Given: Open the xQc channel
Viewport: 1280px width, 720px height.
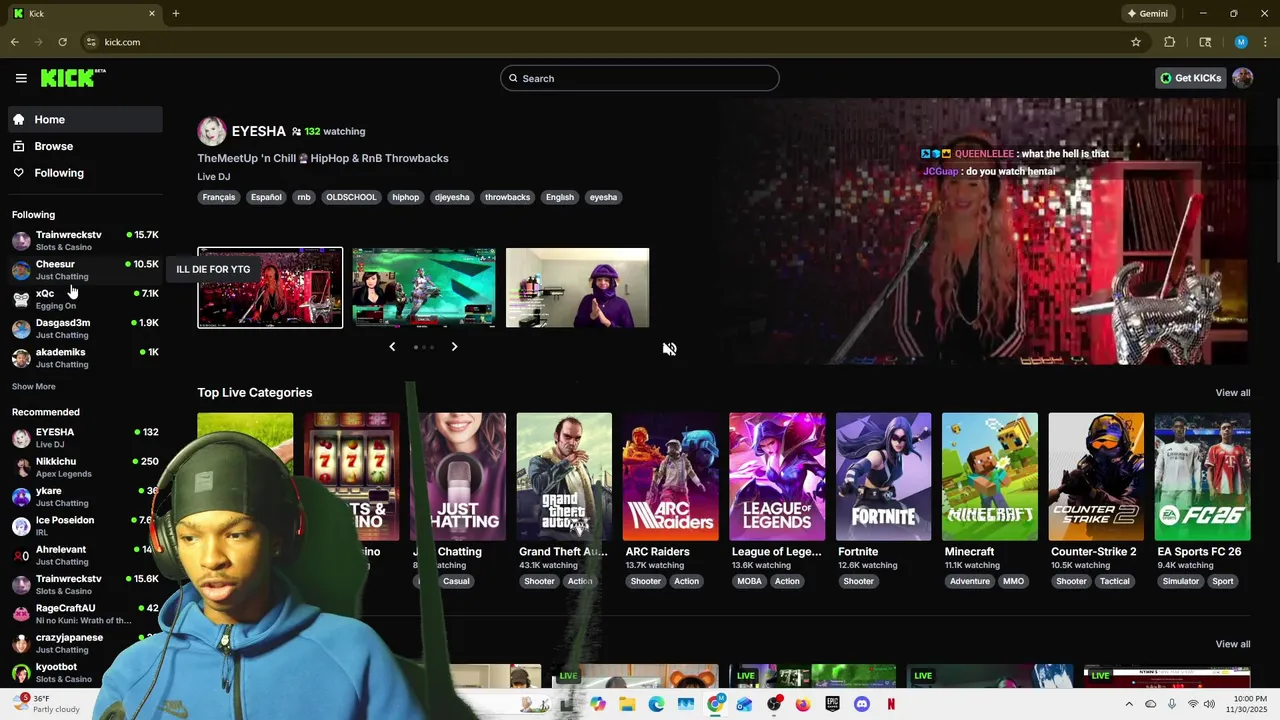Looking at the screenshot, I should coord(85,299).
